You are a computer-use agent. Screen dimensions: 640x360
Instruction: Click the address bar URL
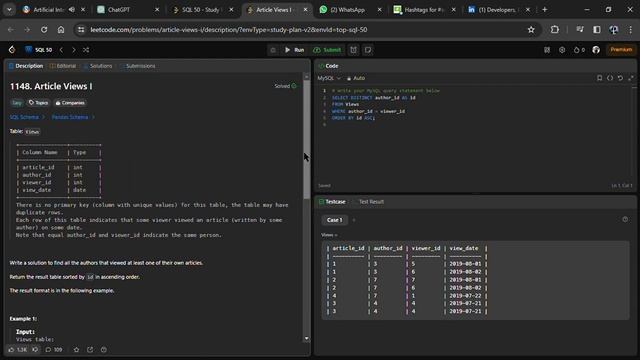click(229, 30)
